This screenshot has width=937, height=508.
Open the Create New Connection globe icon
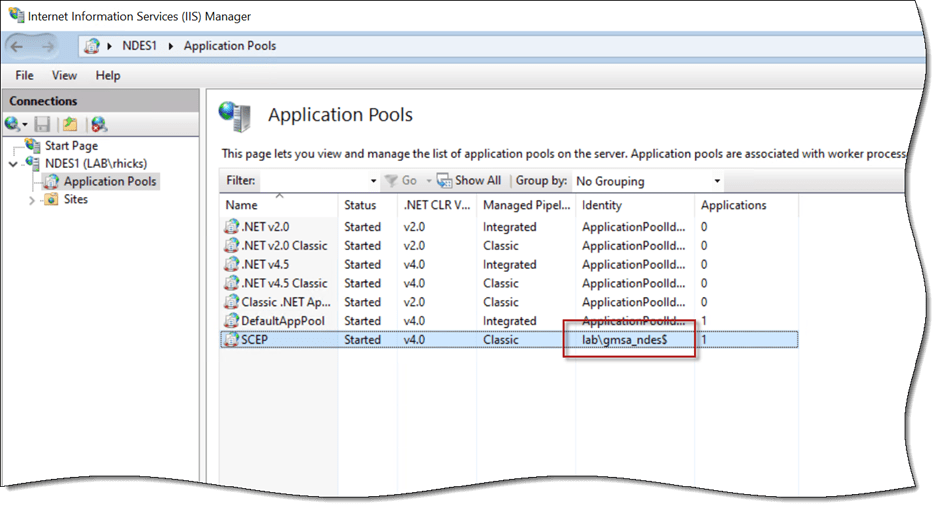(11, 124)
